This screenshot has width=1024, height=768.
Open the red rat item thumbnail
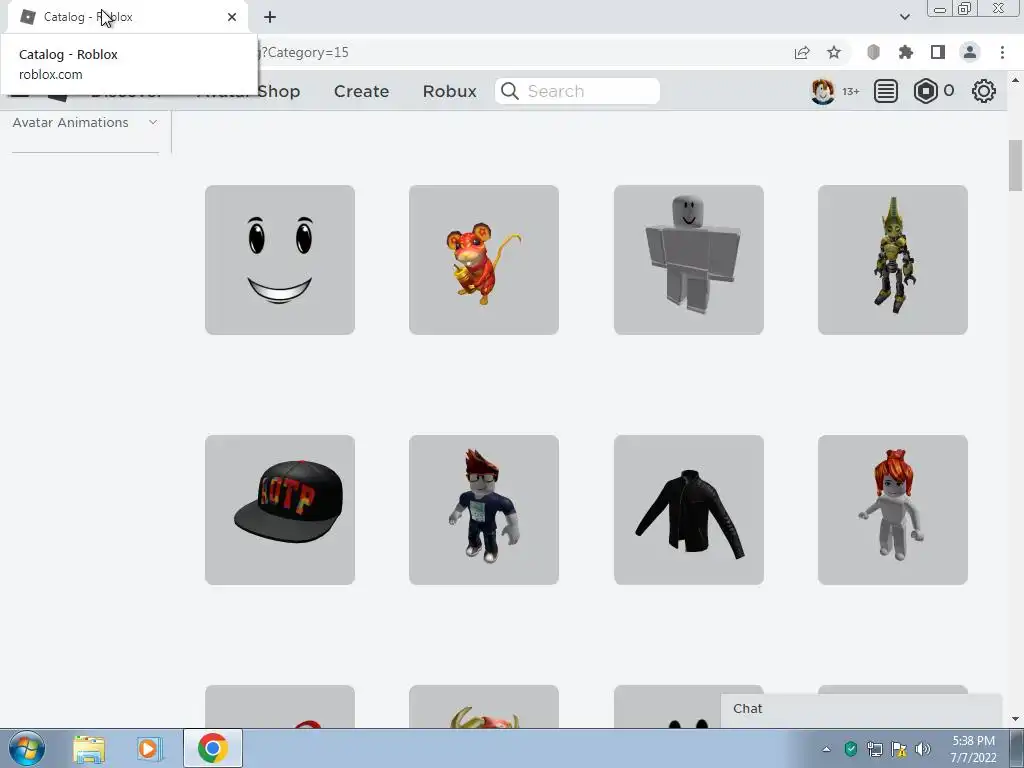(484, 260)
